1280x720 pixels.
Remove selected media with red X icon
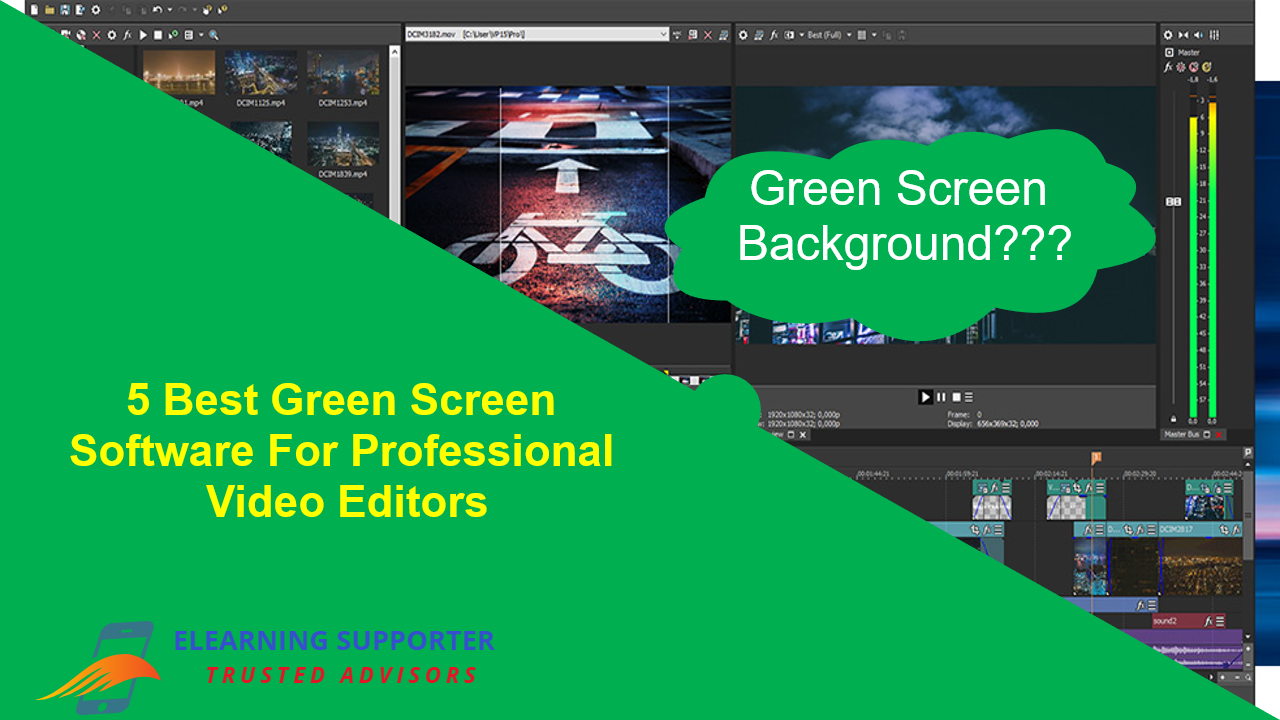click(96, 34)
